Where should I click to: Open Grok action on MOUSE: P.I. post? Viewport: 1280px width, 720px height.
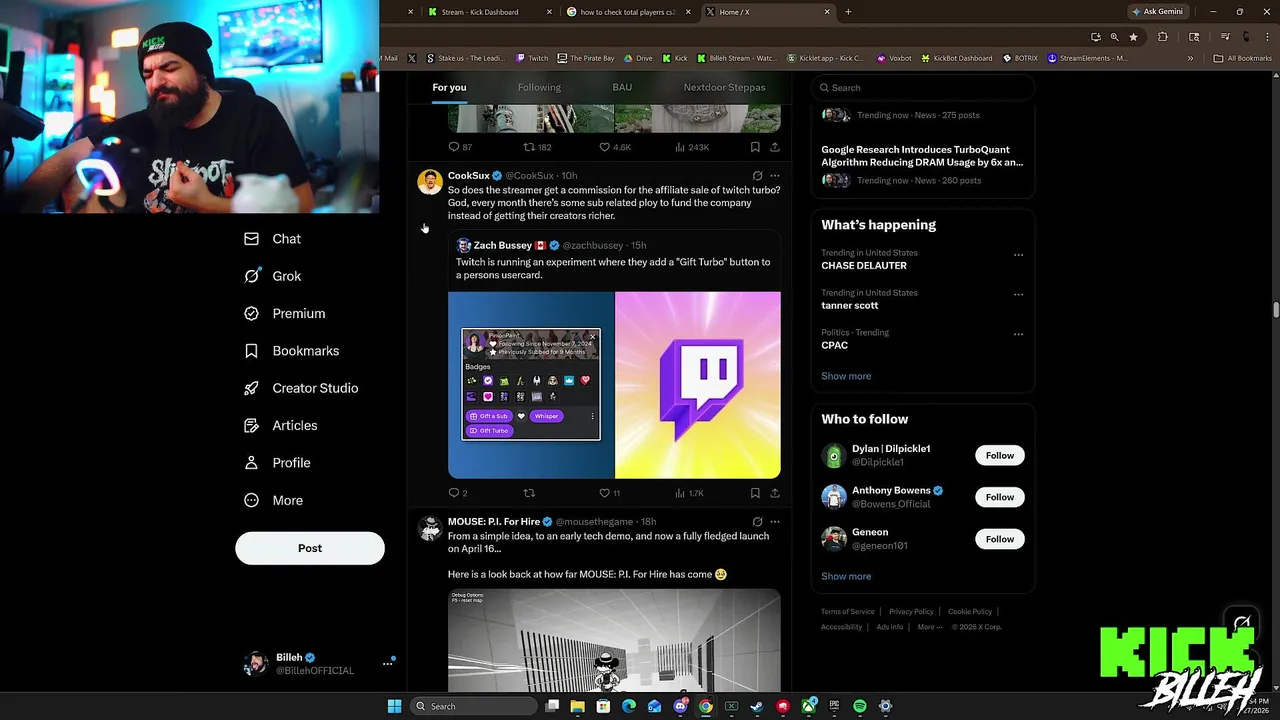point(757,522)
